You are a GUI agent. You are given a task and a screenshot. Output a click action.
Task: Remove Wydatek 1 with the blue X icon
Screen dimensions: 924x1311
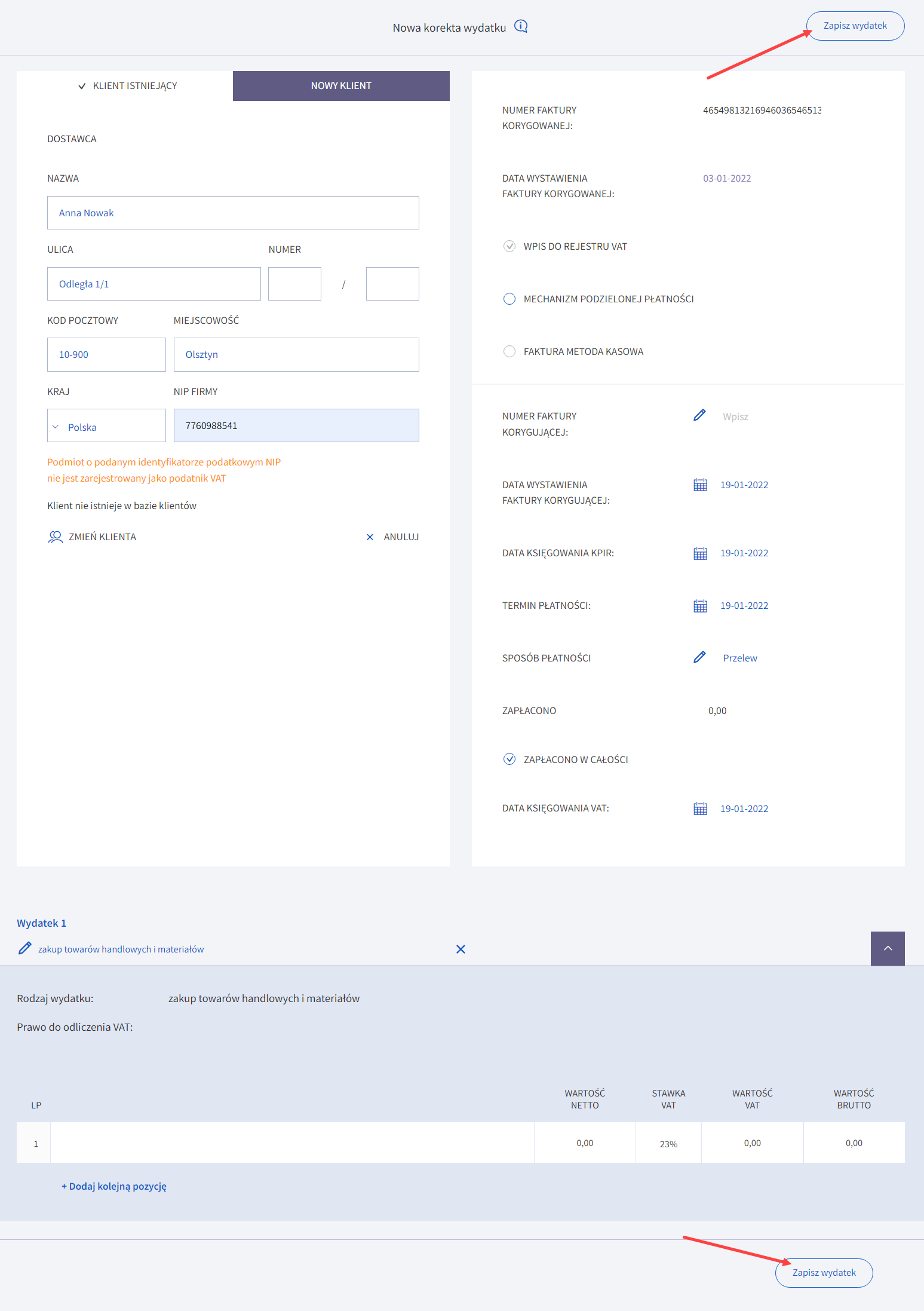pos(461,949)
